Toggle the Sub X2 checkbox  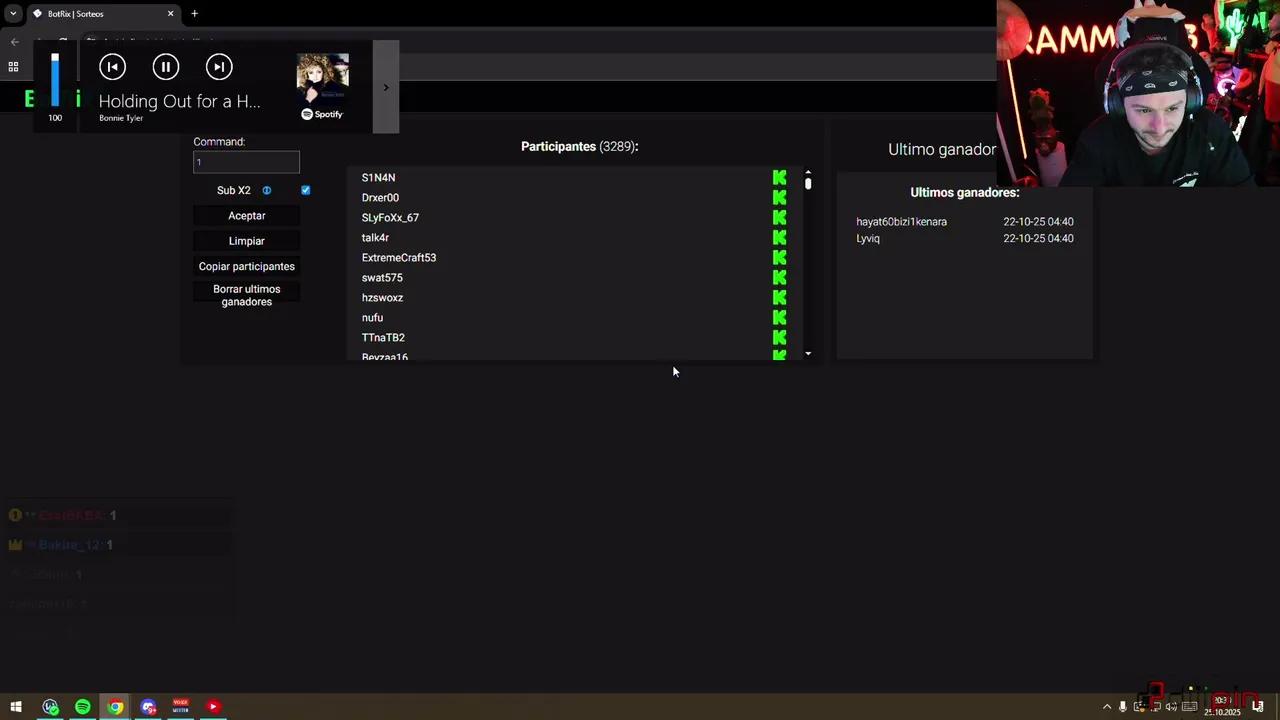click(x=306, y=190)
